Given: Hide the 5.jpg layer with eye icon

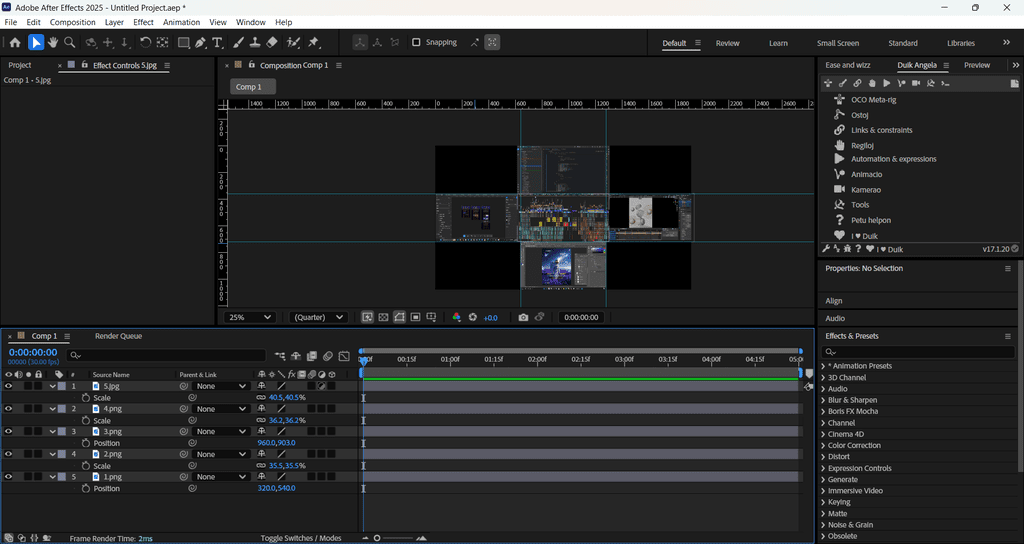Looking at the screenshot, I should [x=9, y=386].
